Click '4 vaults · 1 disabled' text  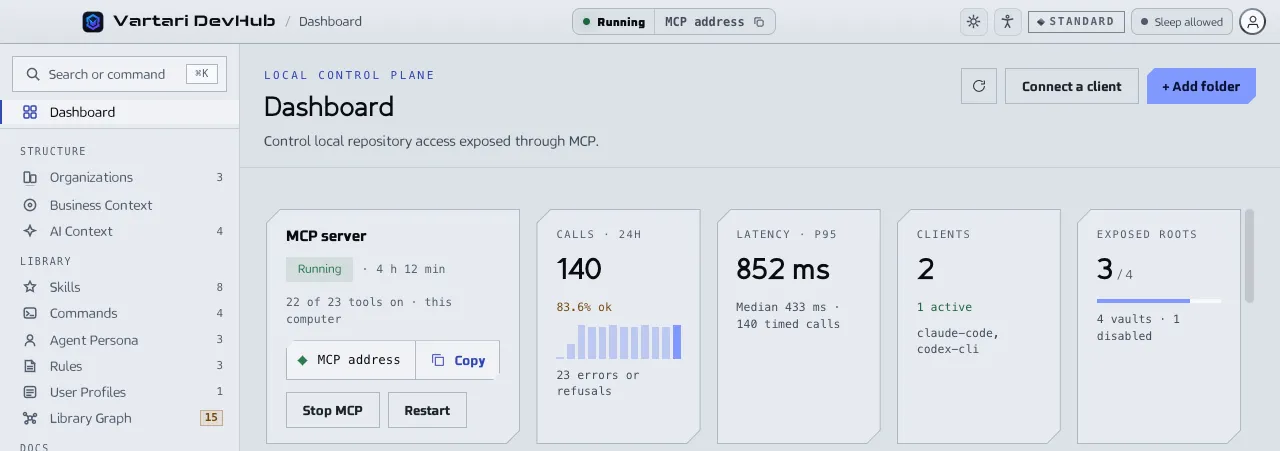click(x=1138, y=328)
